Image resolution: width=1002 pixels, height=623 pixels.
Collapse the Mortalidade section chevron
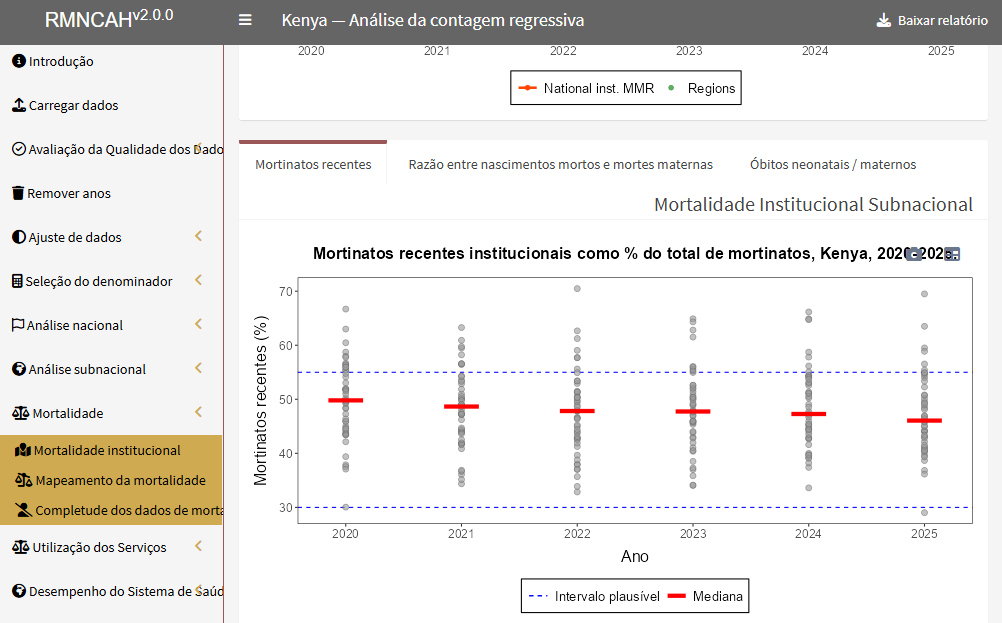tap(199, 412)
